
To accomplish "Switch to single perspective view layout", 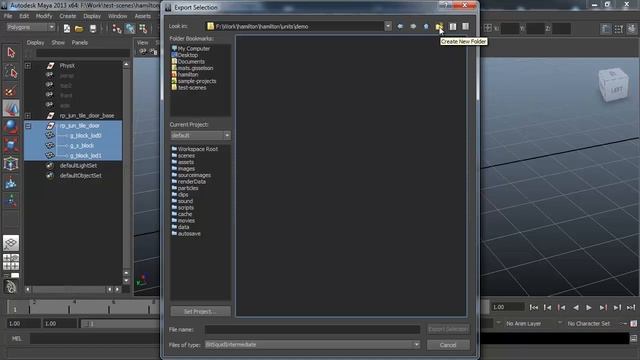I will [11, 243].
